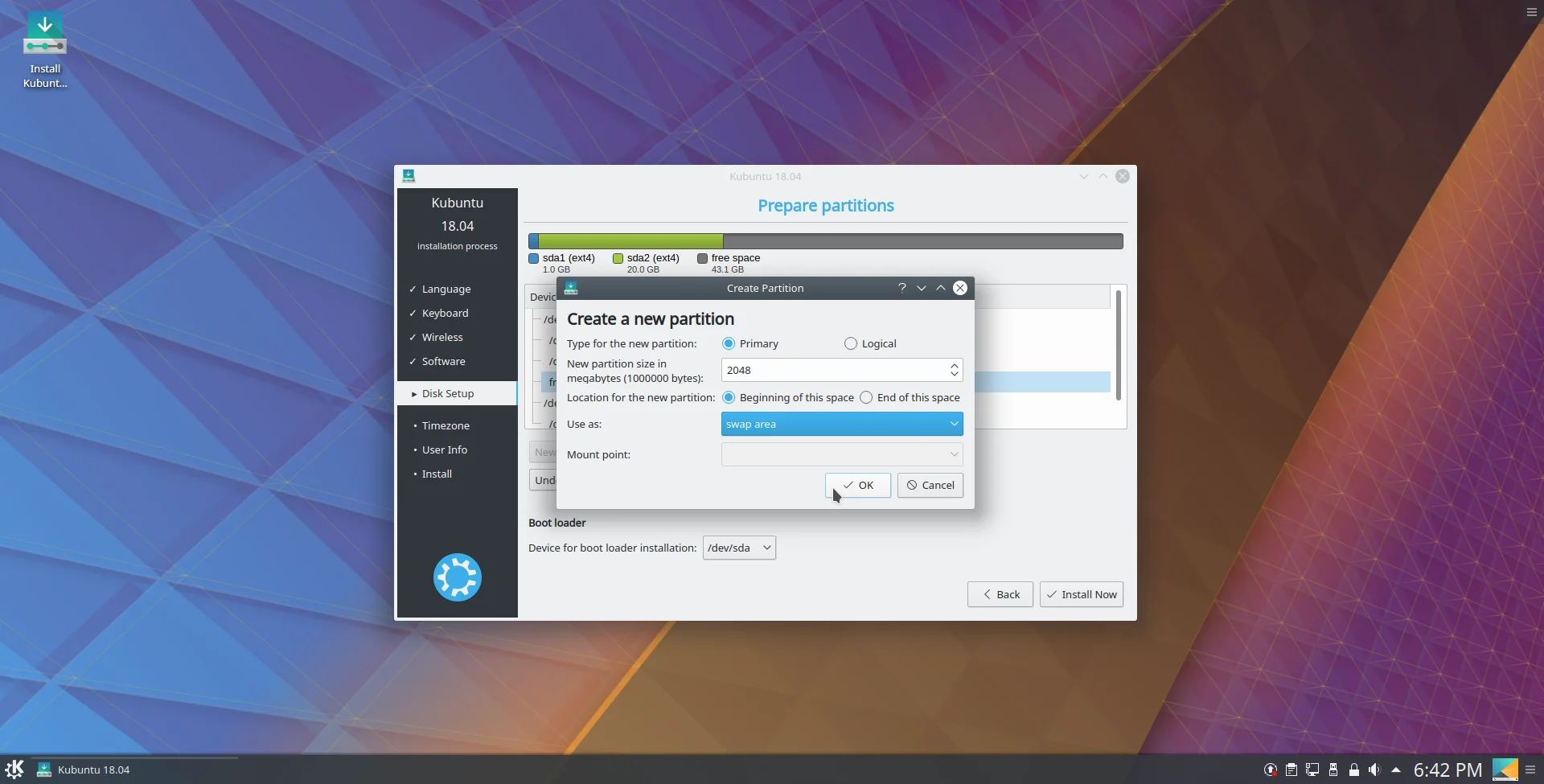The image size is (1544, 784).
Task: Click the 'Create a new partition' heading
Action: (x=651, y=319)
